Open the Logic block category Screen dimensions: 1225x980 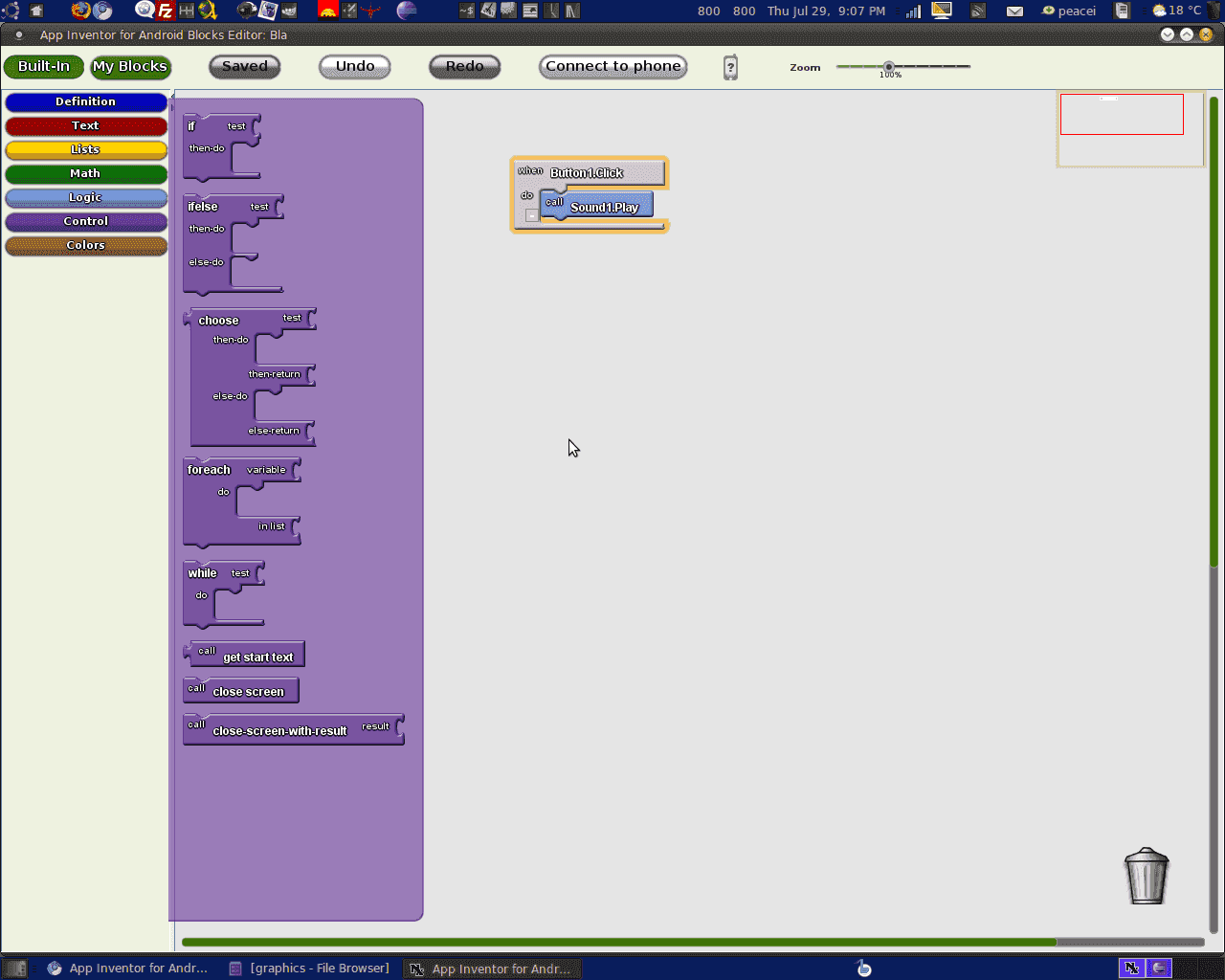pyautogui.click(x=86, y=197)
